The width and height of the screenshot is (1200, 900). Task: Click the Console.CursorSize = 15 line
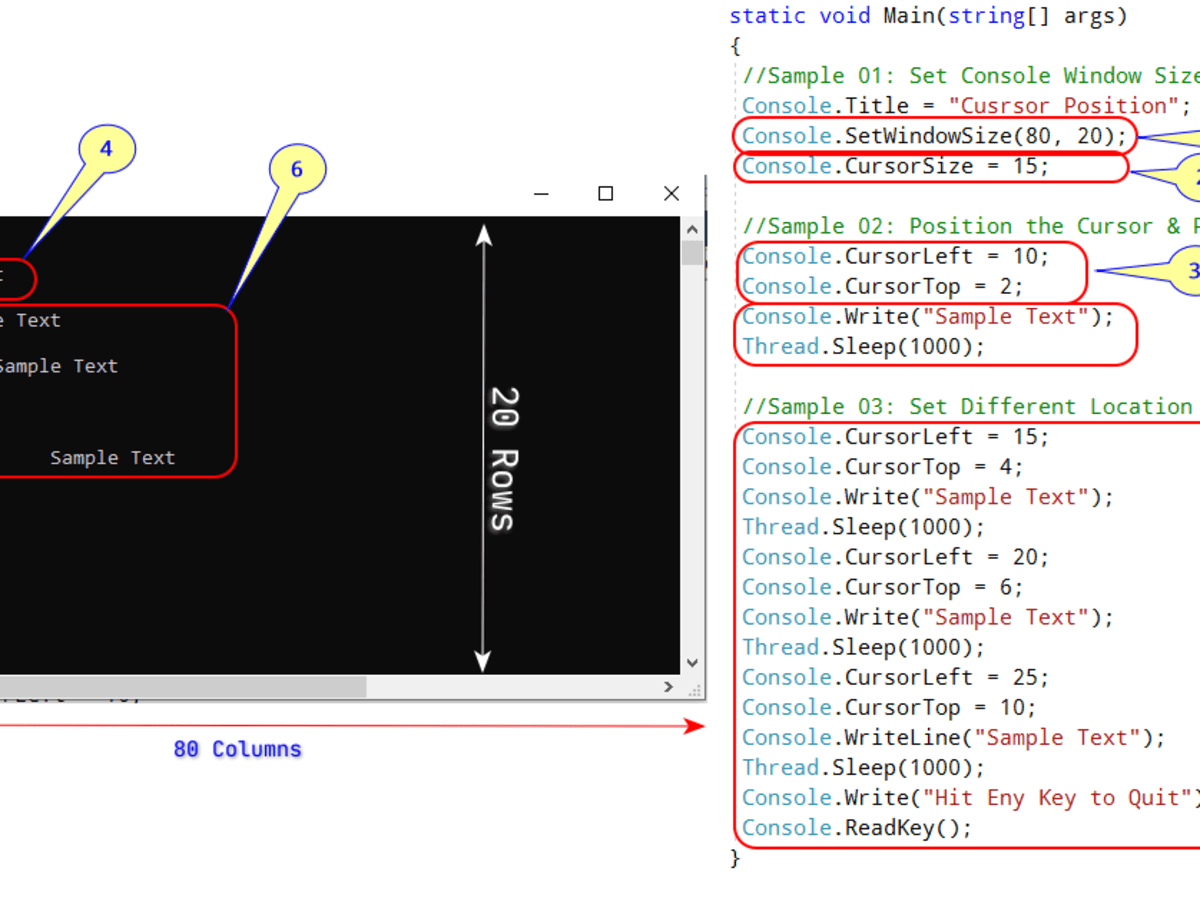[896, 166]
